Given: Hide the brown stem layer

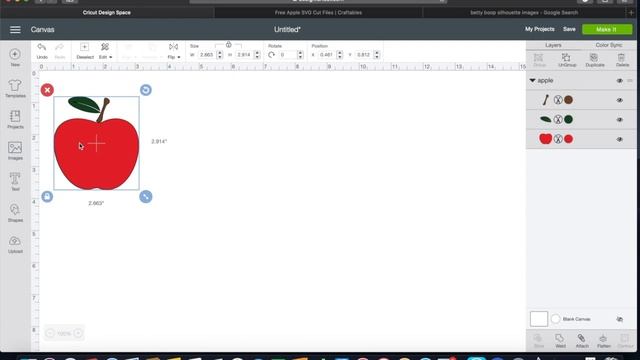Looking at the screenshot, I should [x=620, y=100].
